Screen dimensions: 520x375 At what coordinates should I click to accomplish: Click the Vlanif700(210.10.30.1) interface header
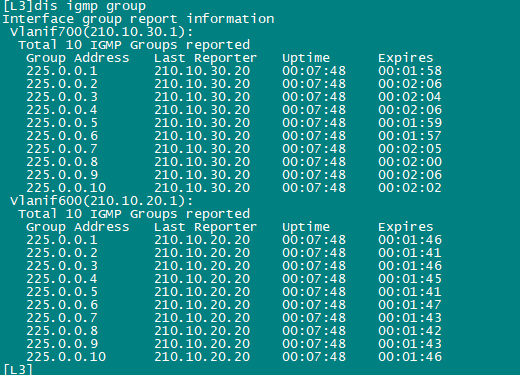[x=101, y=32]
